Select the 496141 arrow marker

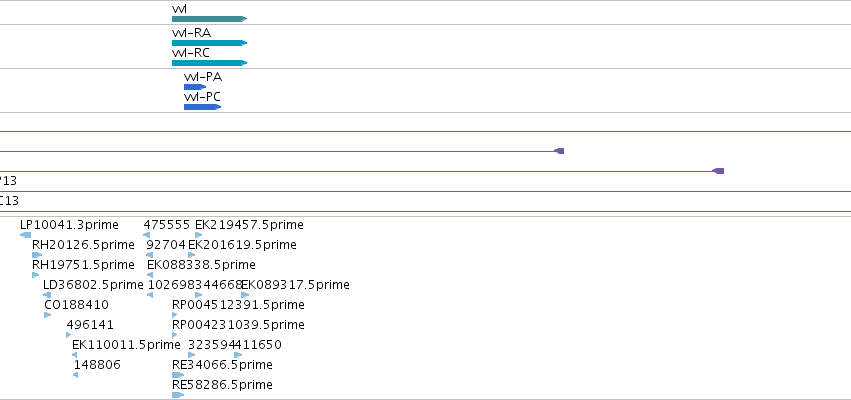(x=69, y=335)
